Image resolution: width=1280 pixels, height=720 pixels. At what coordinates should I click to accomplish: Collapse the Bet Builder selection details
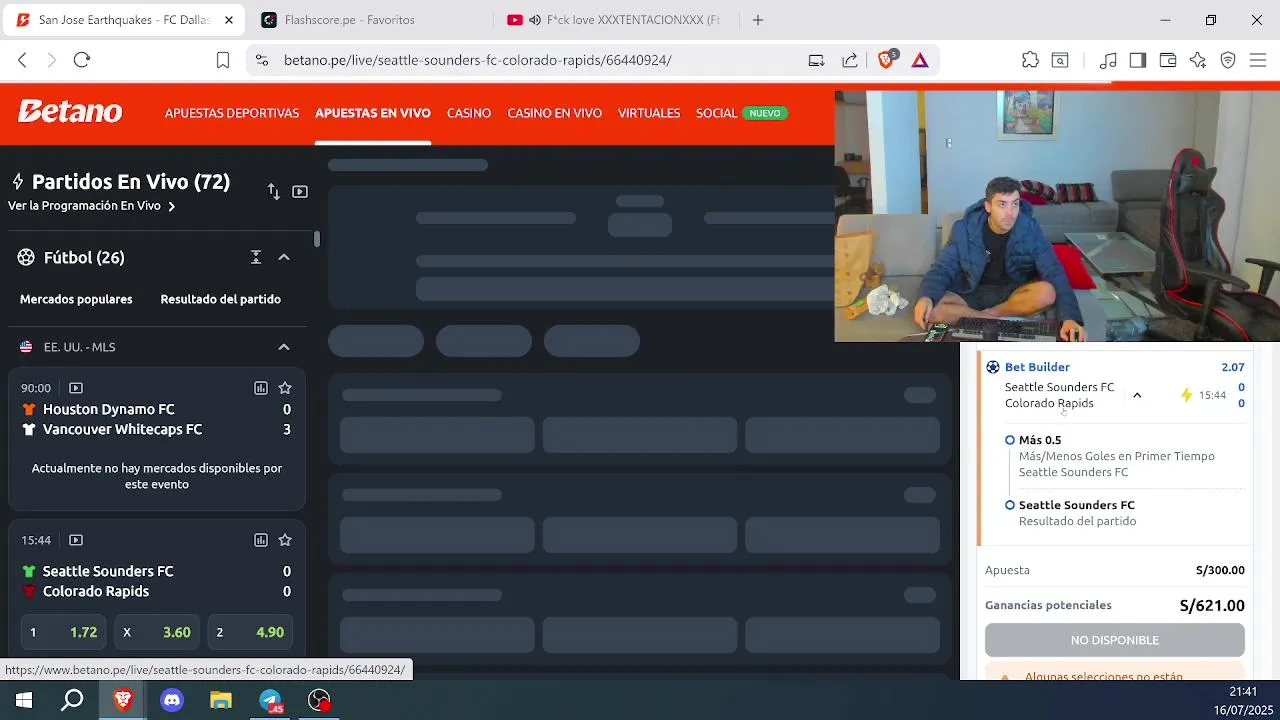point(1137,395)
